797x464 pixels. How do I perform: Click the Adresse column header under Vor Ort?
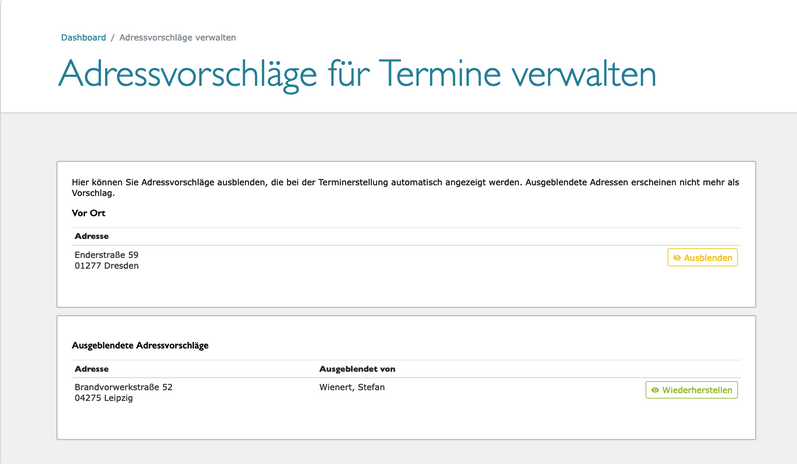pos(91,236)
